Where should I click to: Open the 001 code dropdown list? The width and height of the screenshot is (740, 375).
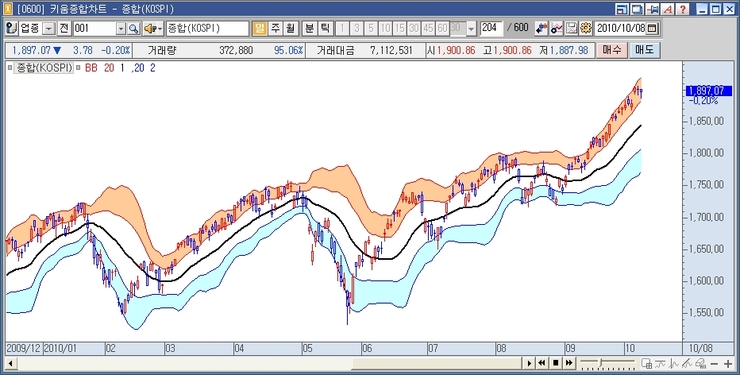coord(121,29)
